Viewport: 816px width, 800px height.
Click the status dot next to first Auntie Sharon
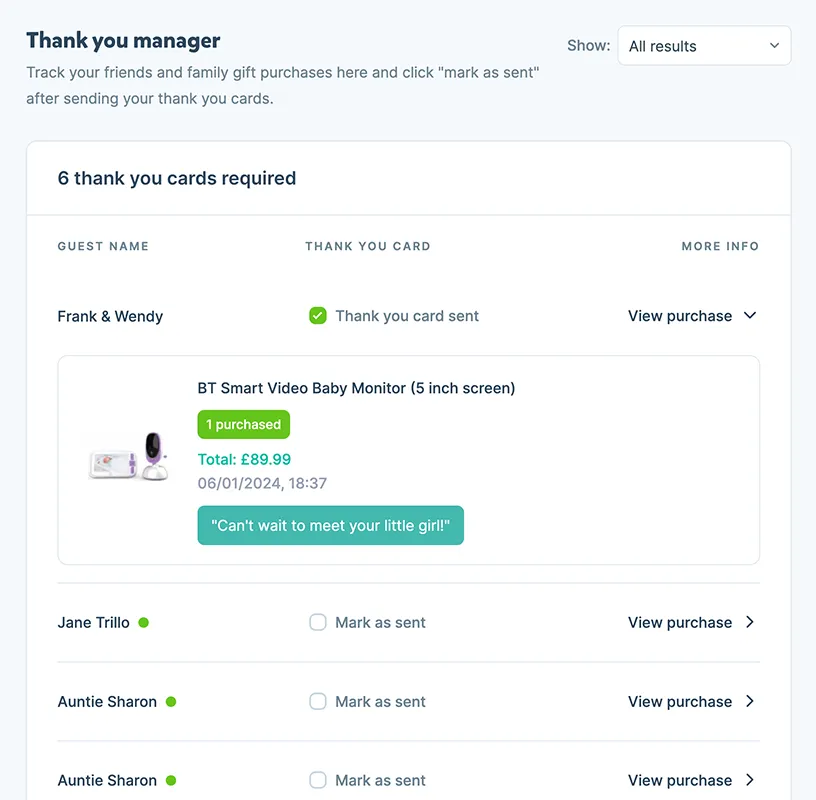point(171,701)
